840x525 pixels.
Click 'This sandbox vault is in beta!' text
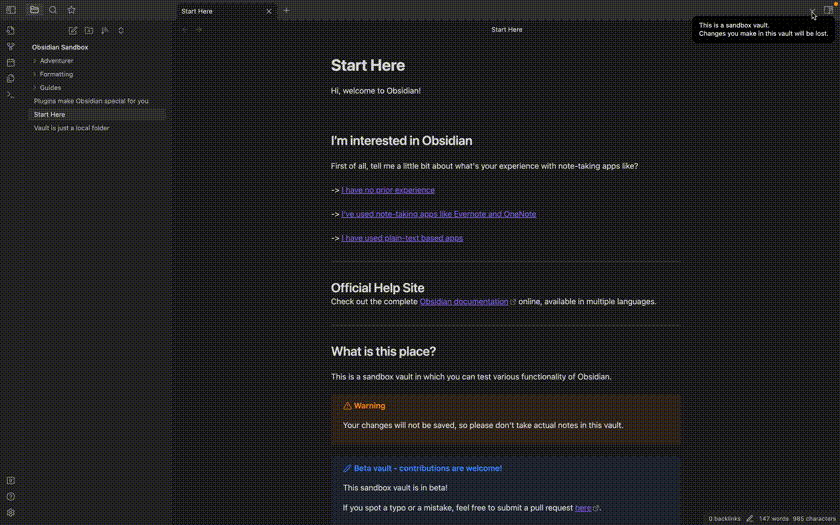(x=395, y=488)
